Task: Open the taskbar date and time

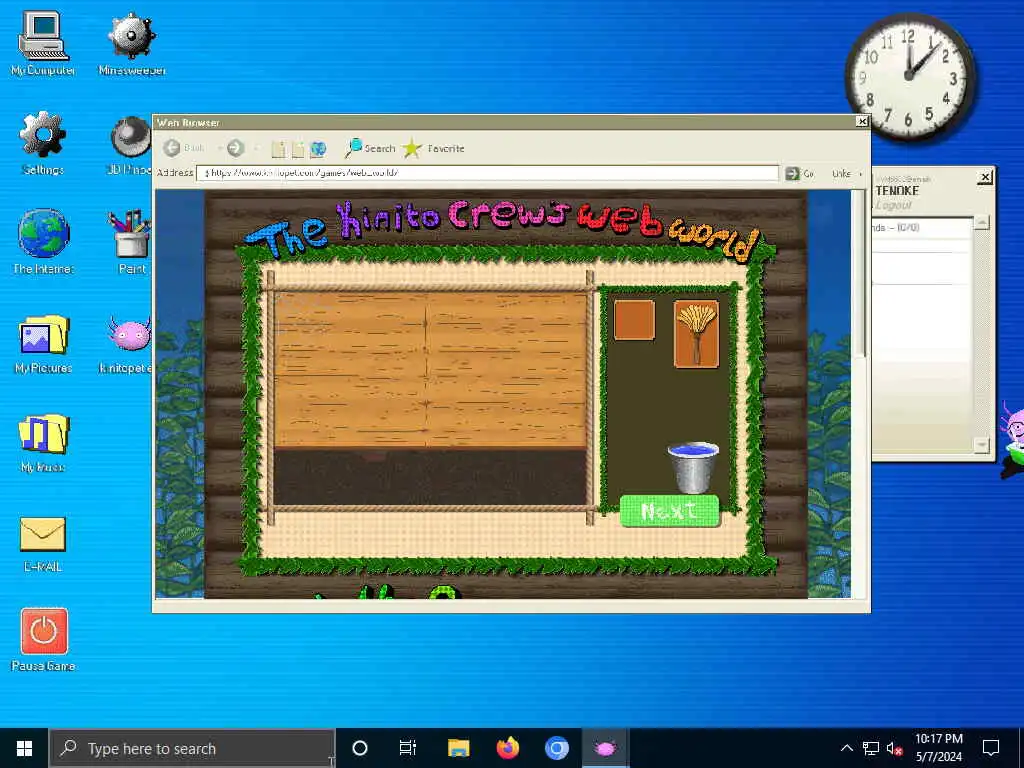Action: (x=938, y=748)
